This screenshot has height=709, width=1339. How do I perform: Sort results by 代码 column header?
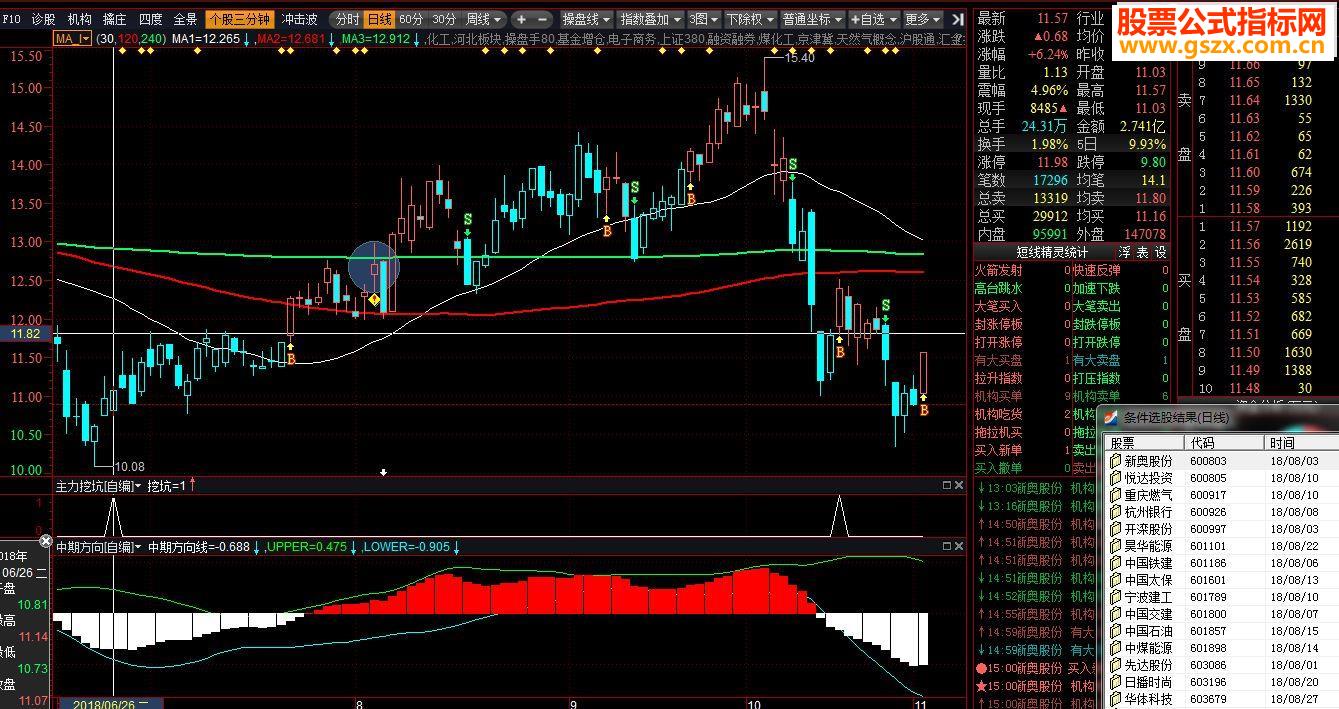point(1225,443)
